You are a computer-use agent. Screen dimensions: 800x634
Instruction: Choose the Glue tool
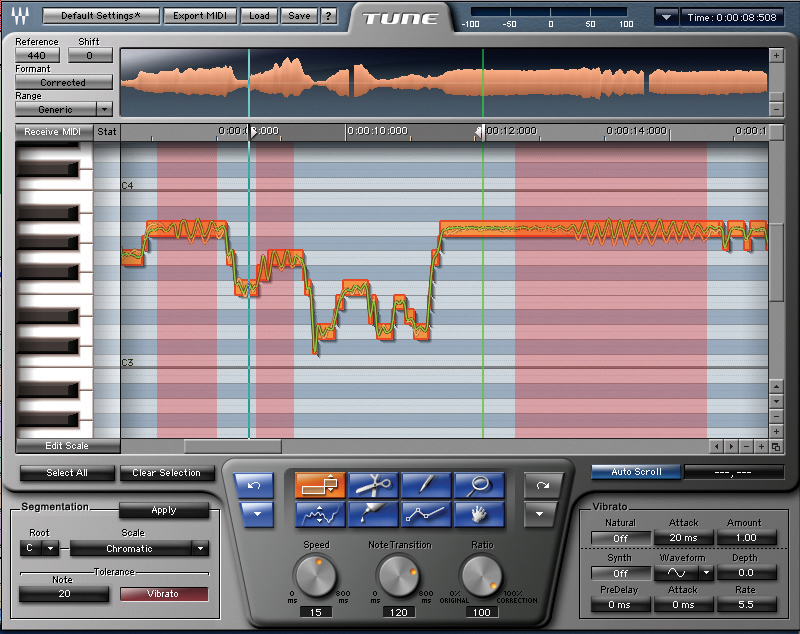click(x=373, y=514)
